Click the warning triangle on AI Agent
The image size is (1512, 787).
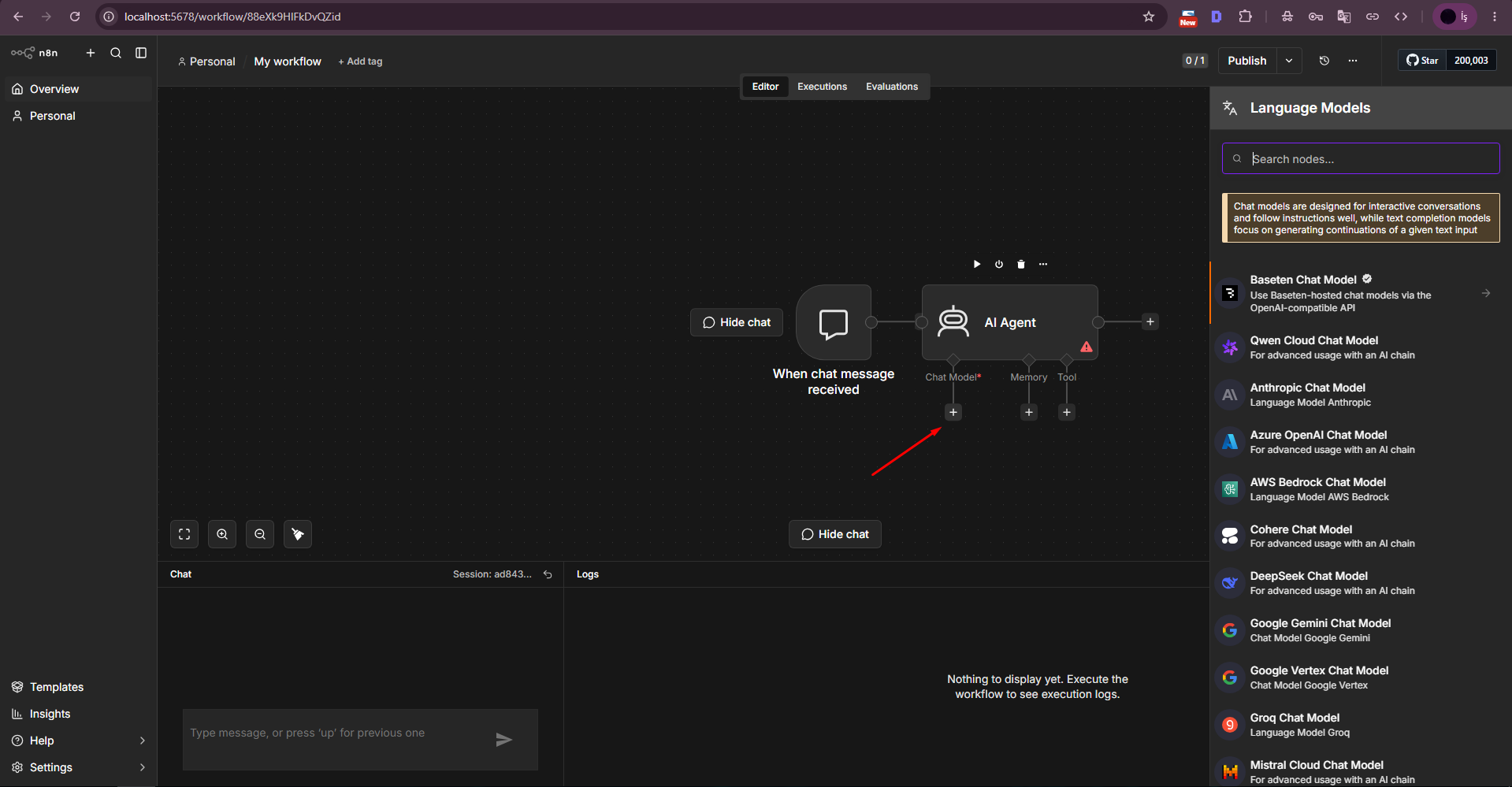[1087, 347]
